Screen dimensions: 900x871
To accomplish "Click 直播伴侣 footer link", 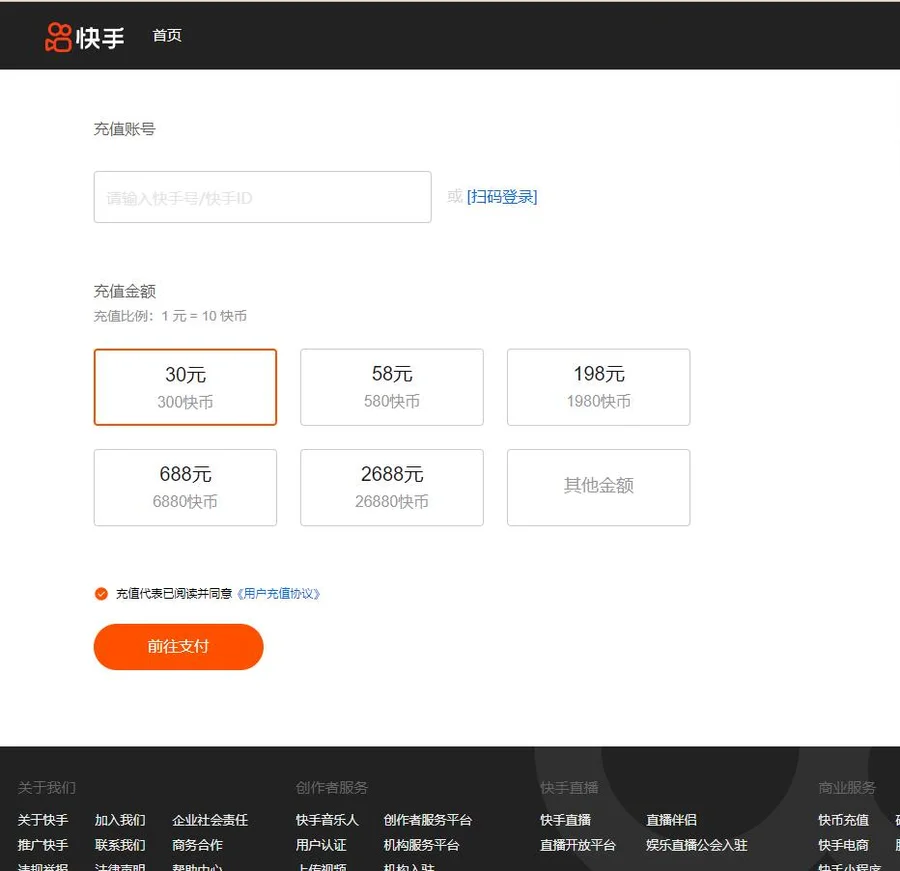I will click(x=671, y=820).
